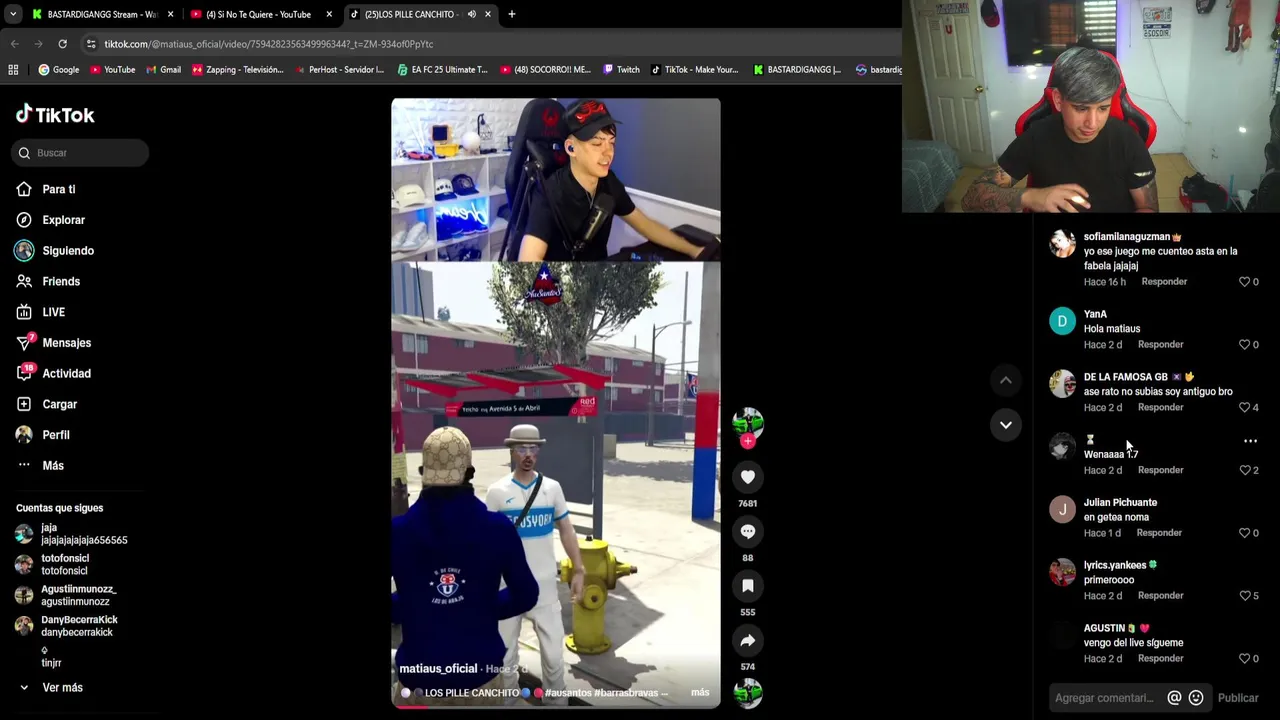
Task: Open matiaus_oficial creator profile link
Action: (438, 669)
